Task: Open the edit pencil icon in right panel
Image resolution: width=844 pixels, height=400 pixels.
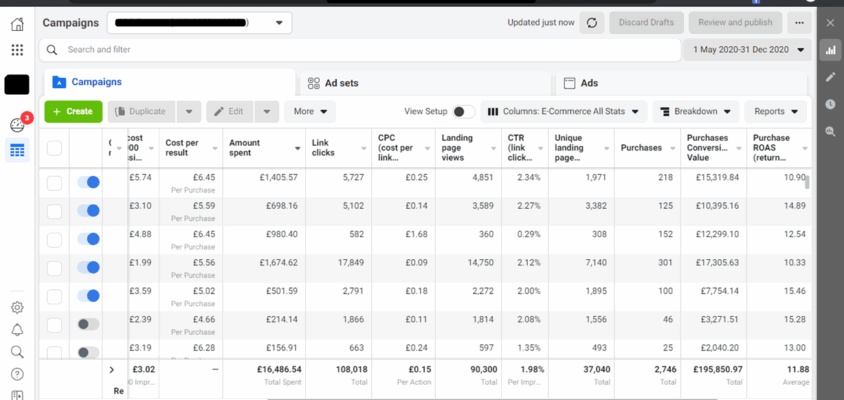Action: coord(831,77)
